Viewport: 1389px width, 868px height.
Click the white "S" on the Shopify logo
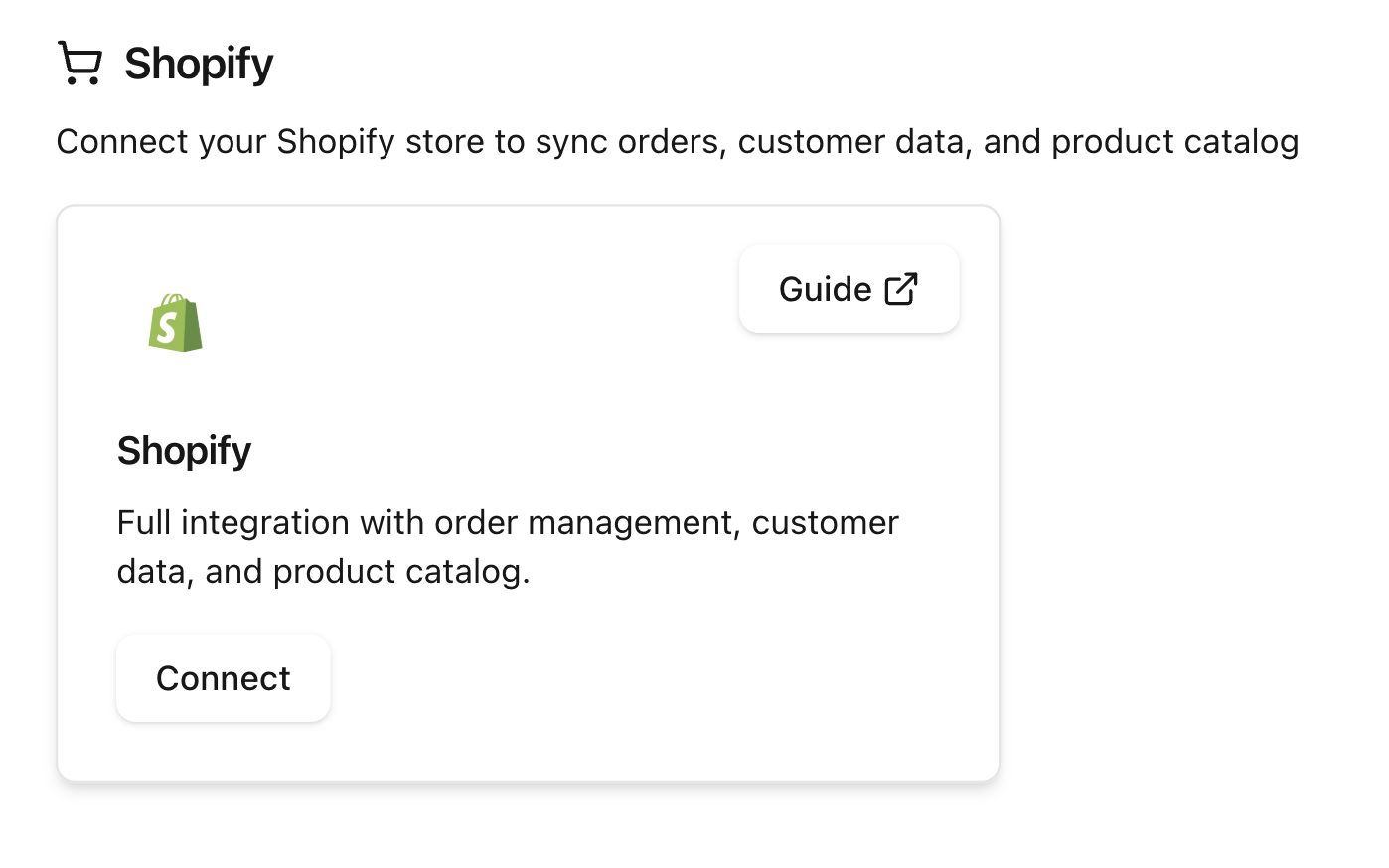point(168,327)
